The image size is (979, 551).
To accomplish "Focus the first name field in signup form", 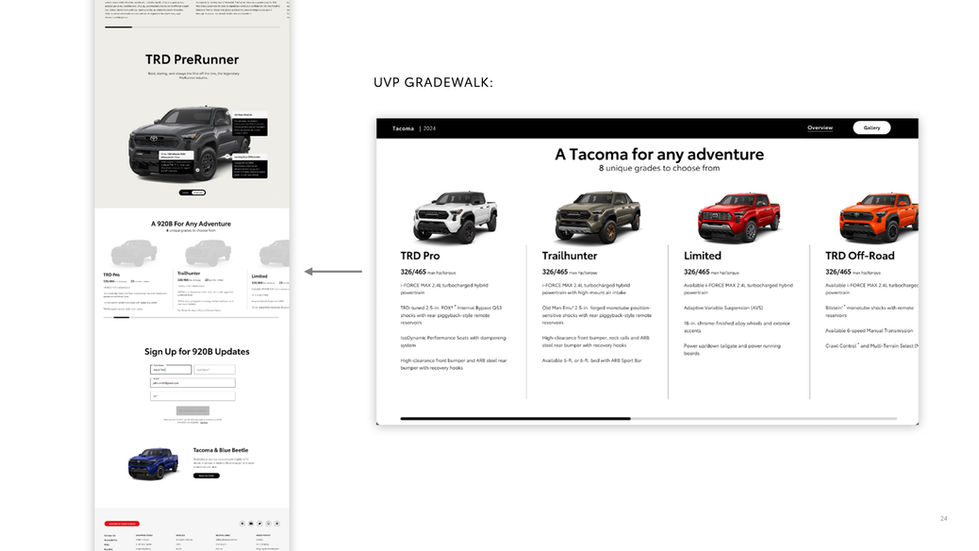I will point(170,369).
